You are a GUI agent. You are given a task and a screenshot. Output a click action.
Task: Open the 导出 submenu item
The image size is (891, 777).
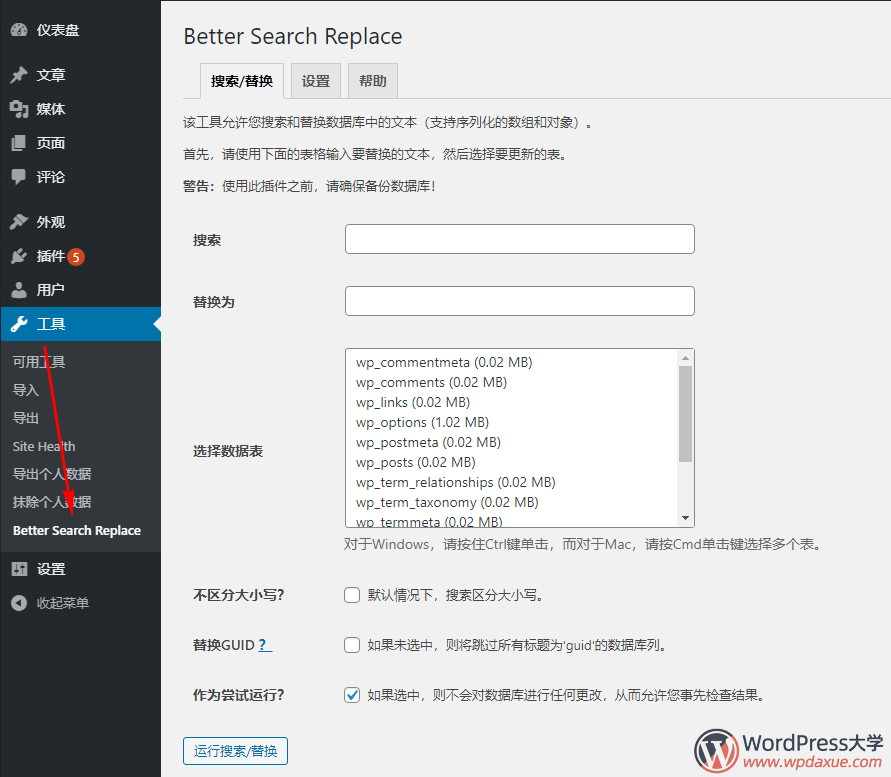[26, 418]
